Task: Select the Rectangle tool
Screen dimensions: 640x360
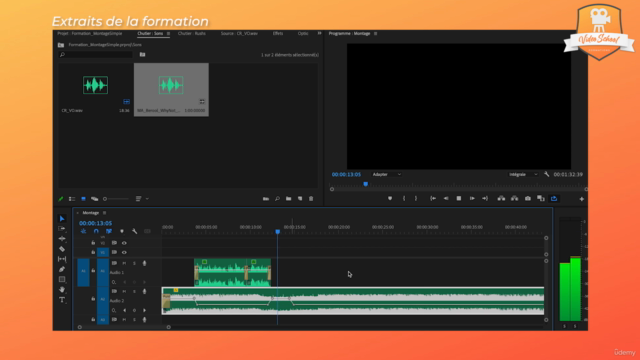Action: (x=62, y=280)
